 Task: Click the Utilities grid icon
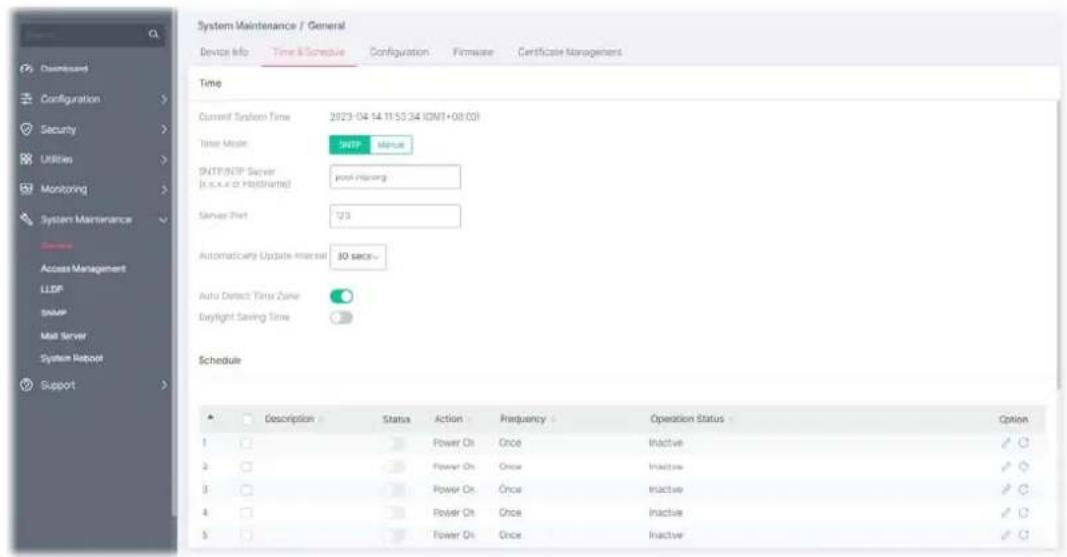tap(27, 158)
